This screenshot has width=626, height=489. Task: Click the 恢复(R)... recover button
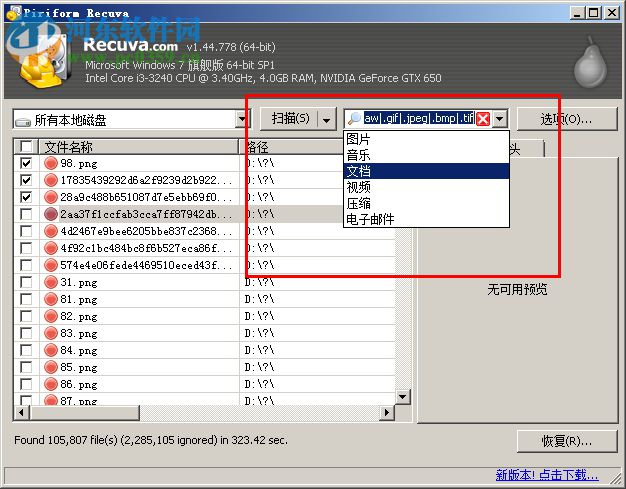[x=567, y=441]
